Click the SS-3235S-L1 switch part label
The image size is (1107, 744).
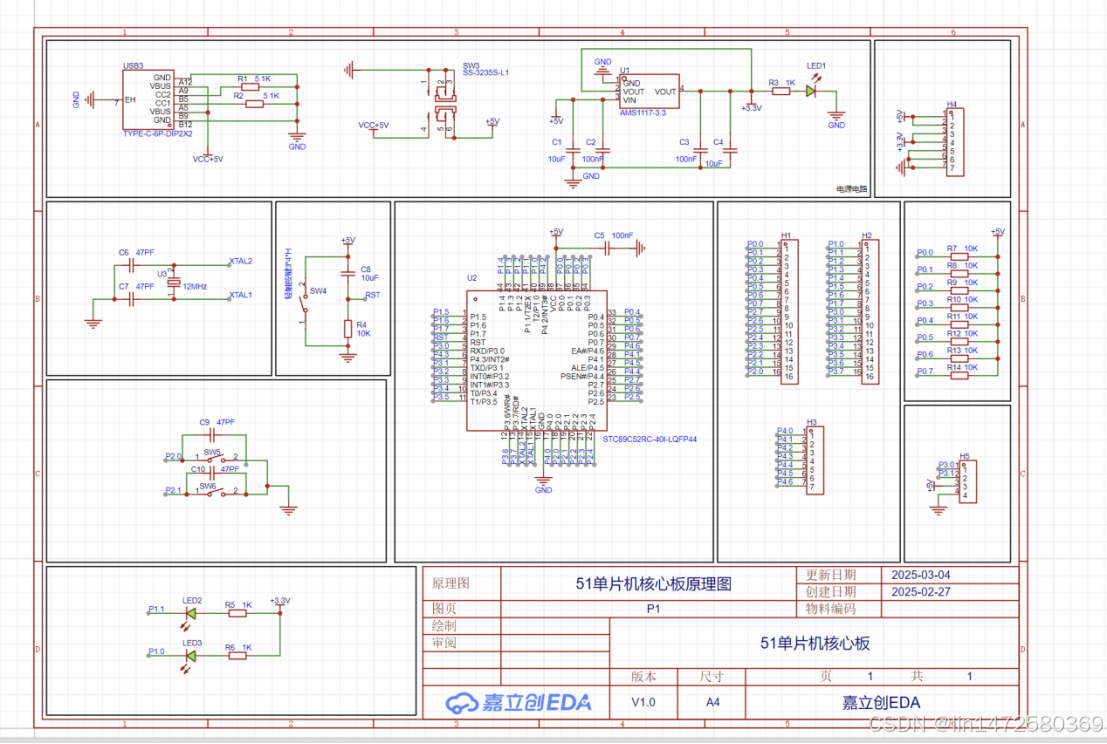click(x=486, y=73)
